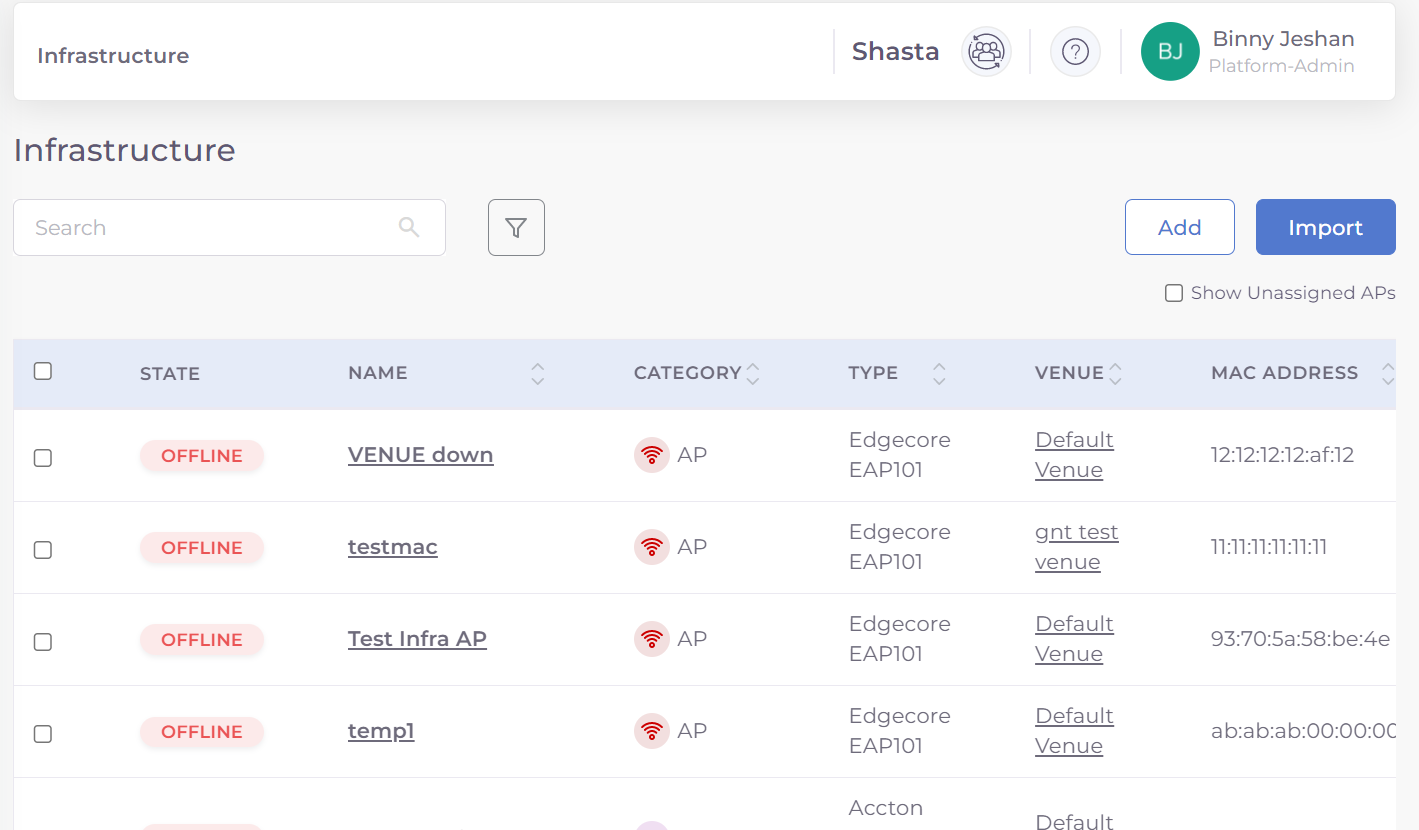Click the BJ user avatar
This screenshot has width=1419, height=830.
click(1170, 52)
